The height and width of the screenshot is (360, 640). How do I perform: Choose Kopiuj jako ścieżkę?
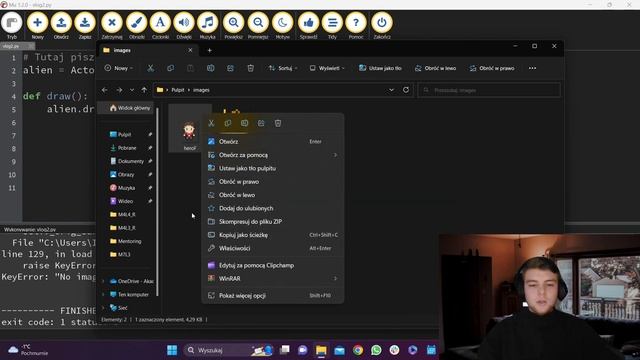(273, 235)
